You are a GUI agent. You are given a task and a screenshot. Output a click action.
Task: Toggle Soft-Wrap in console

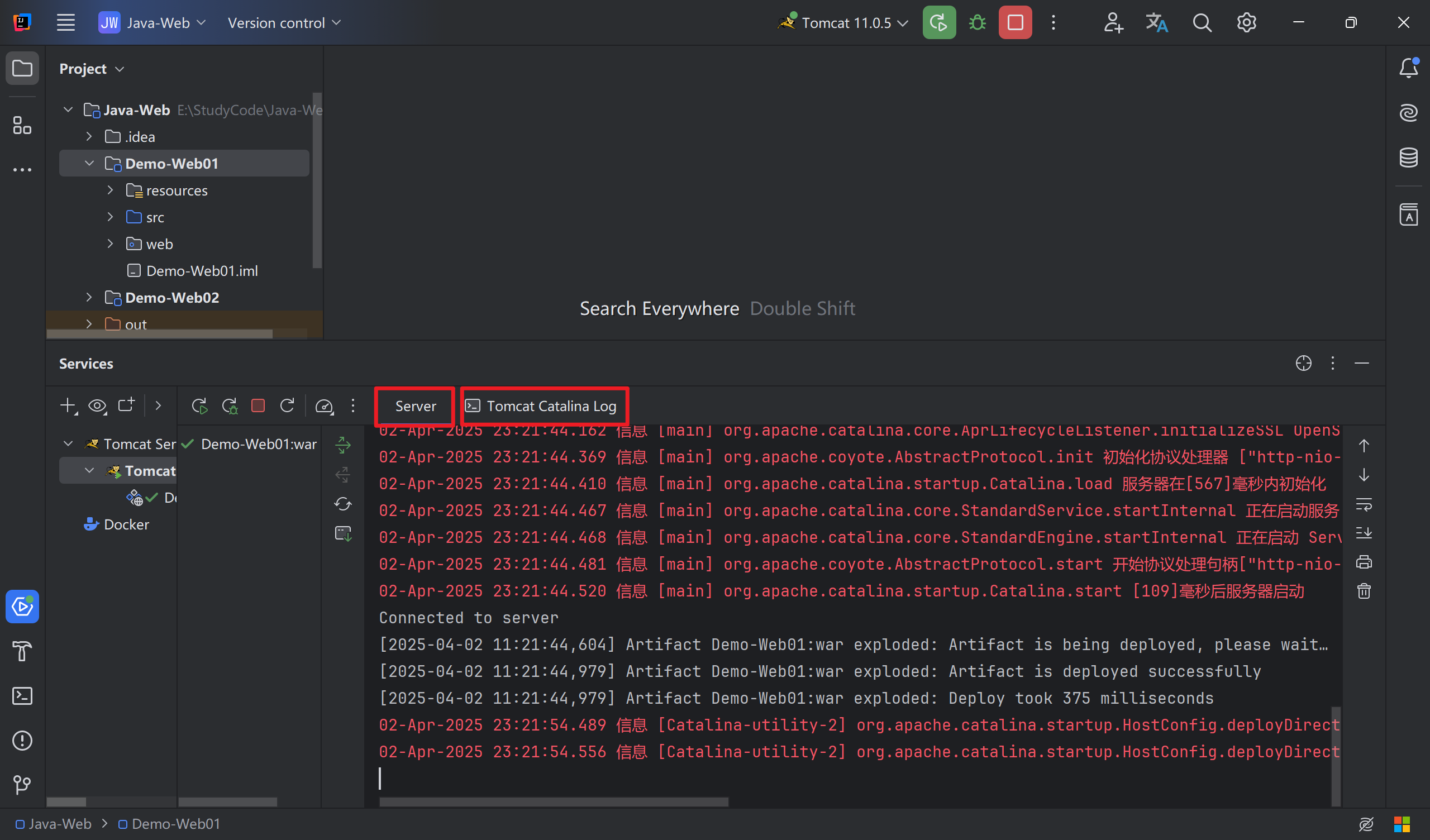tap(1364, 504)
